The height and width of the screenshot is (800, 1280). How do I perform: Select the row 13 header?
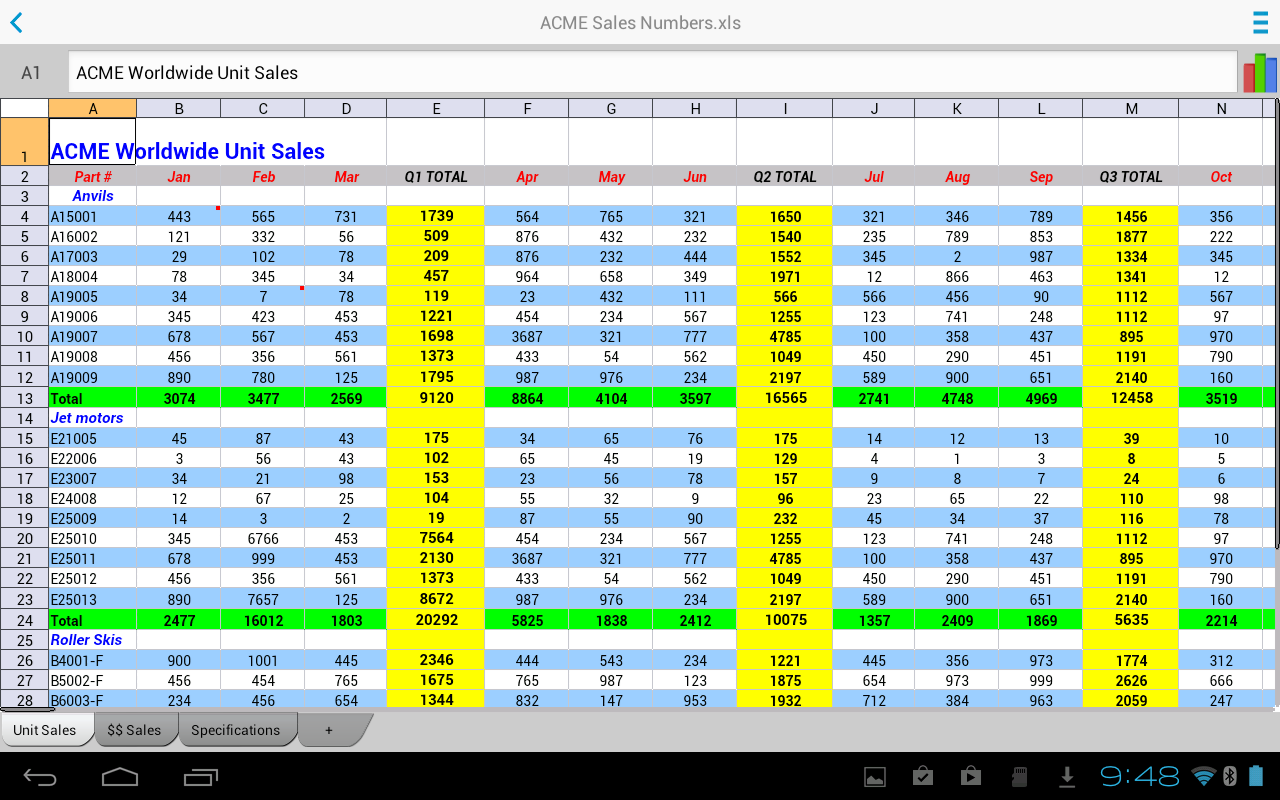[x=22, y=397]
